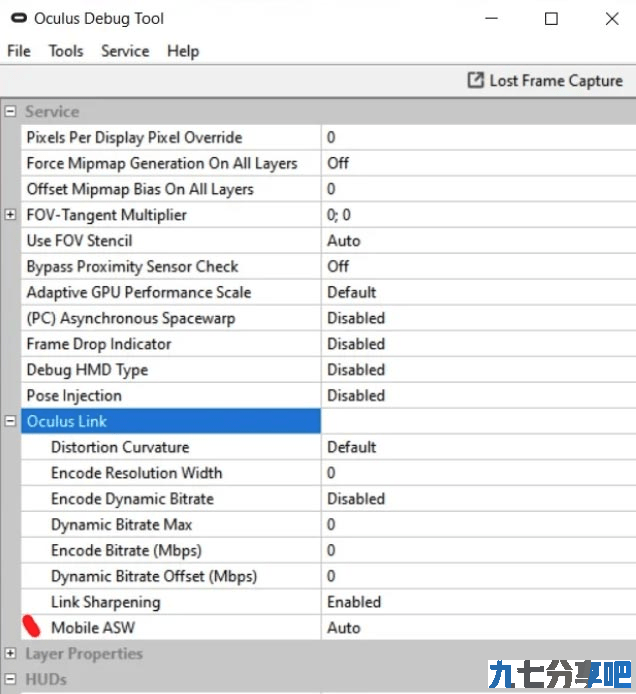Select the Encode Bitrate (Mbps) label
The width and height of the screenshot is (636, 694).
(x=127, y=551)
